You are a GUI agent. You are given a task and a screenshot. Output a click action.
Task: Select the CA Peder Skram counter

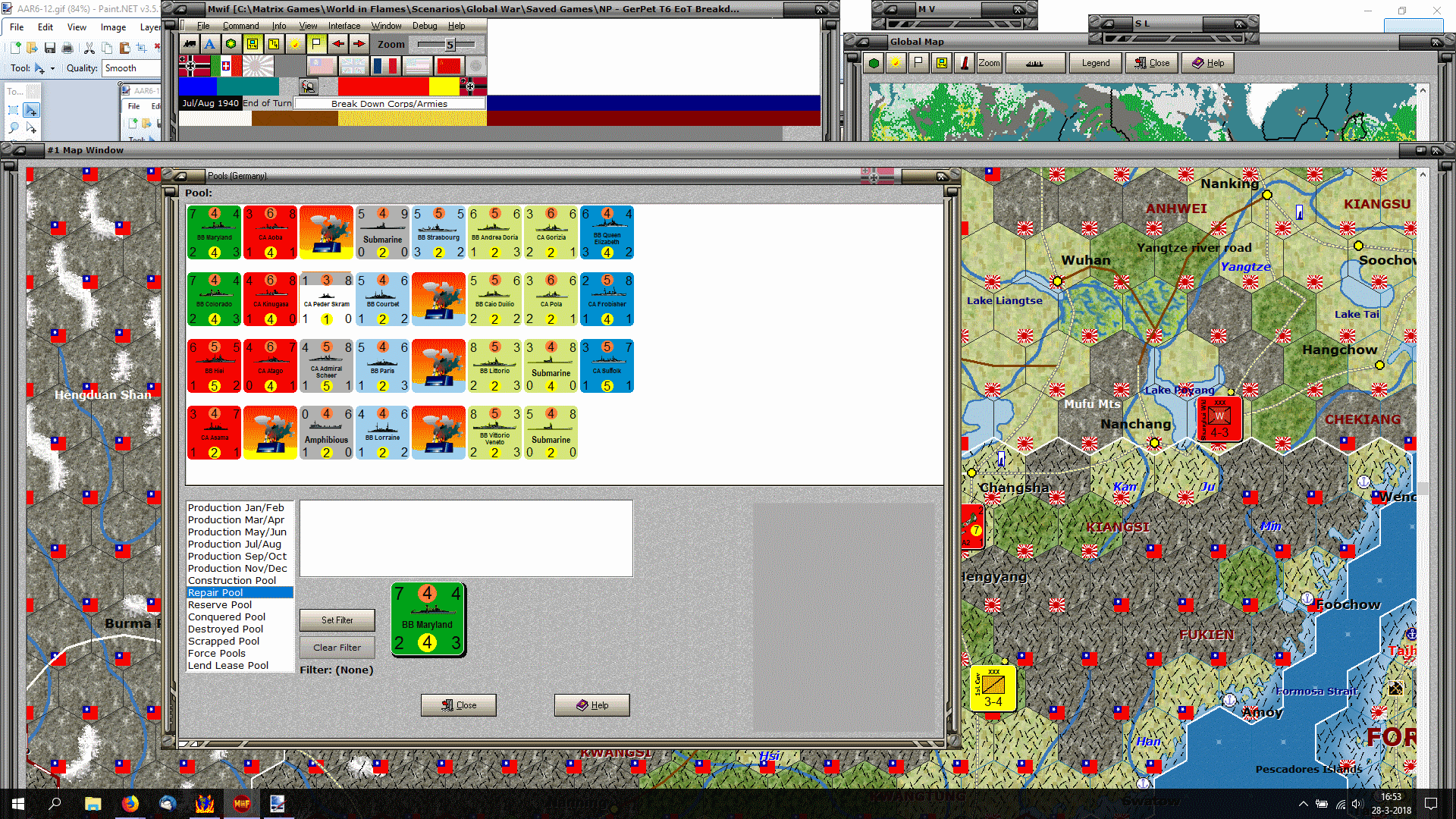tap(326, 299)
